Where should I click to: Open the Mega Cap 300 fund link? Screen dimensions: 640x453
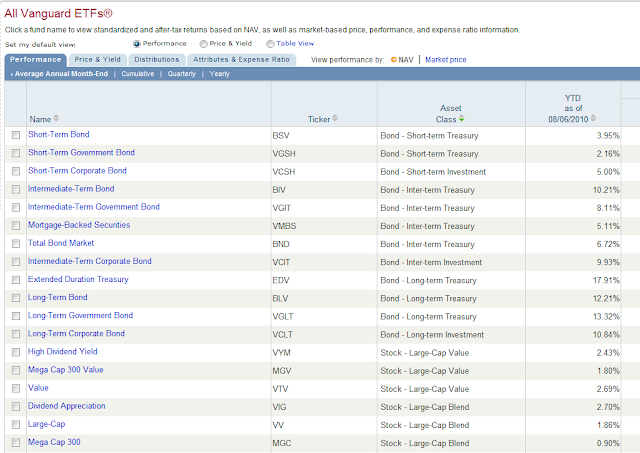point(54,442)
